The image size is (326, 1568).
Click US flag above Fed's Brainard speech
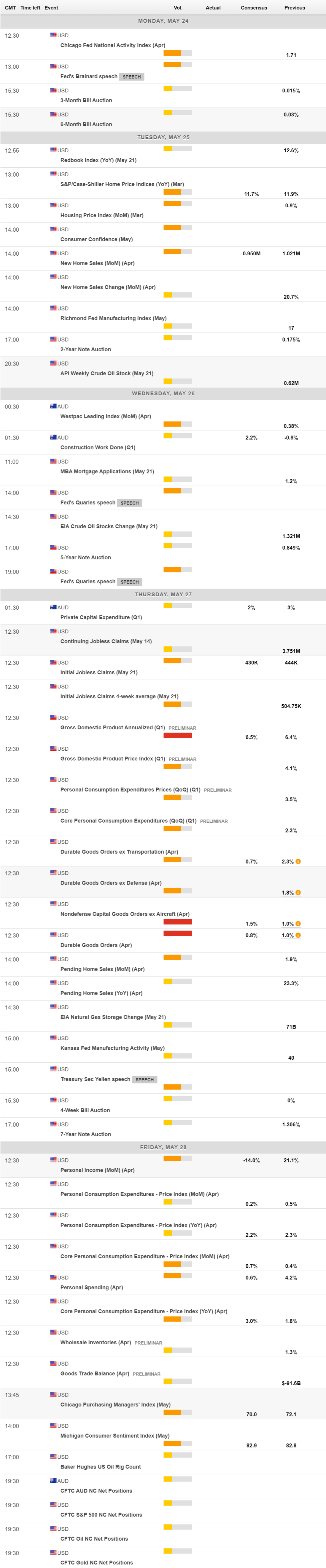point(53,66)
